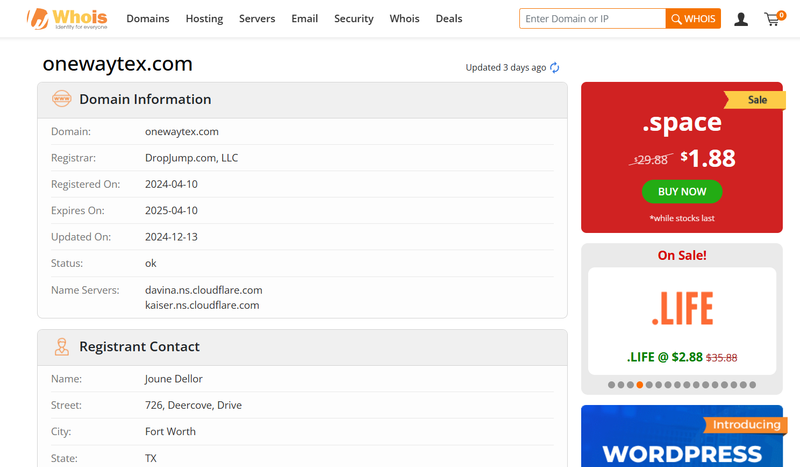Image resolution: width=800 pixels, height=467 pixels.
Task: Select the last carousel dot
Action: pos(753,385)
